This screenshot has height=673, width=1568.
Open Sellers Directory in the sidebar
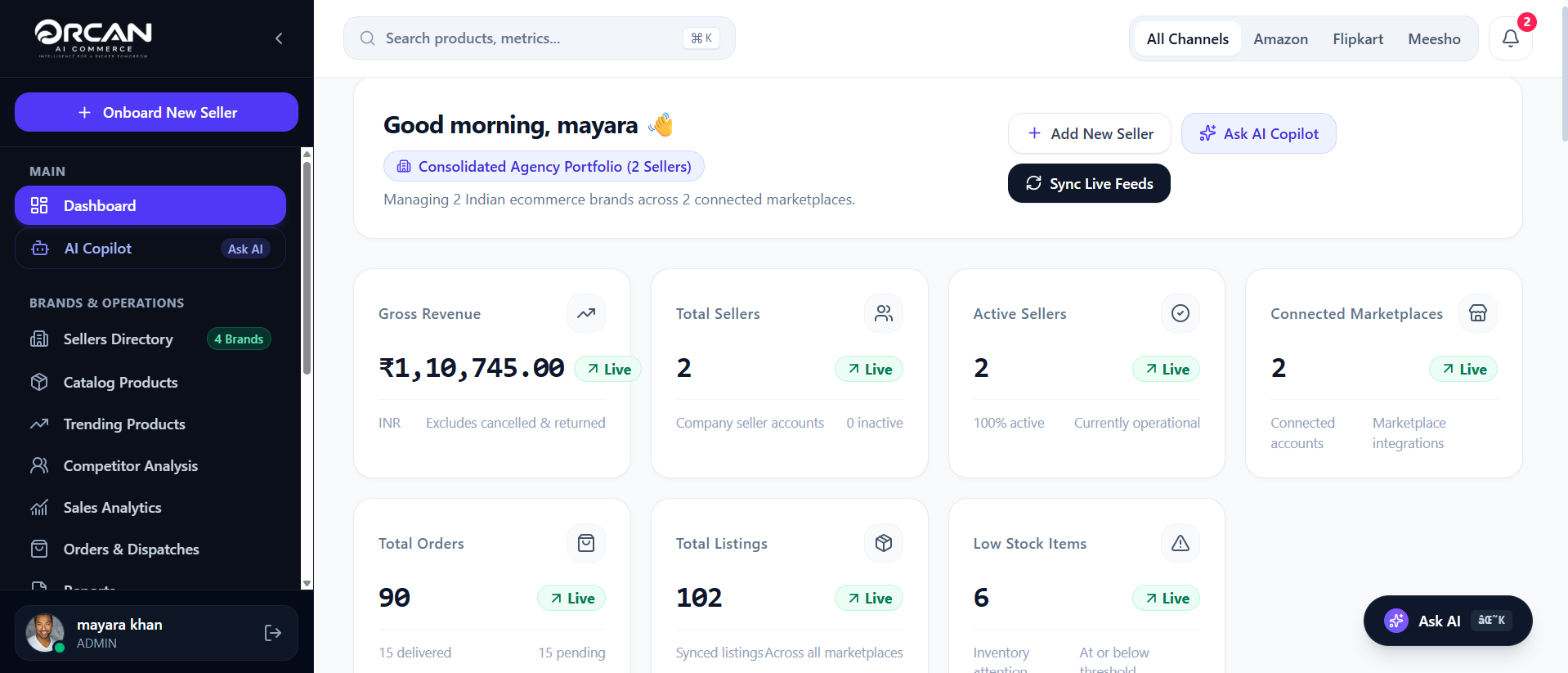pyautogui.click(x=150, y=339)
